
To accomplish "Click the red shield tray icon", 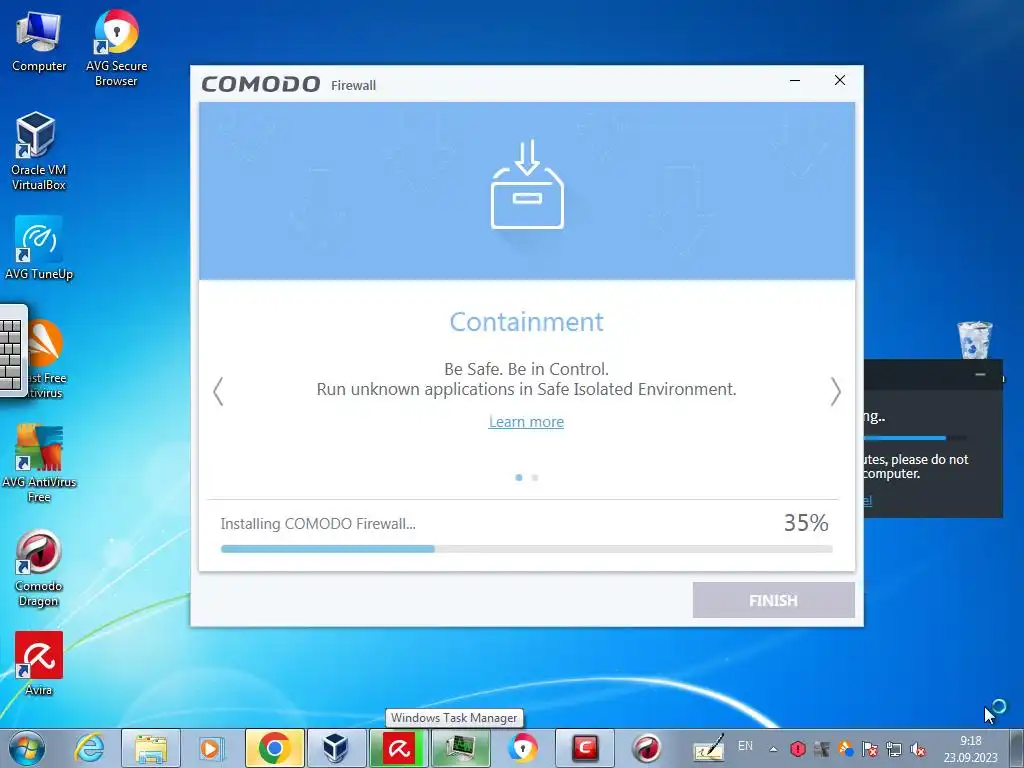I will (797, 749).
